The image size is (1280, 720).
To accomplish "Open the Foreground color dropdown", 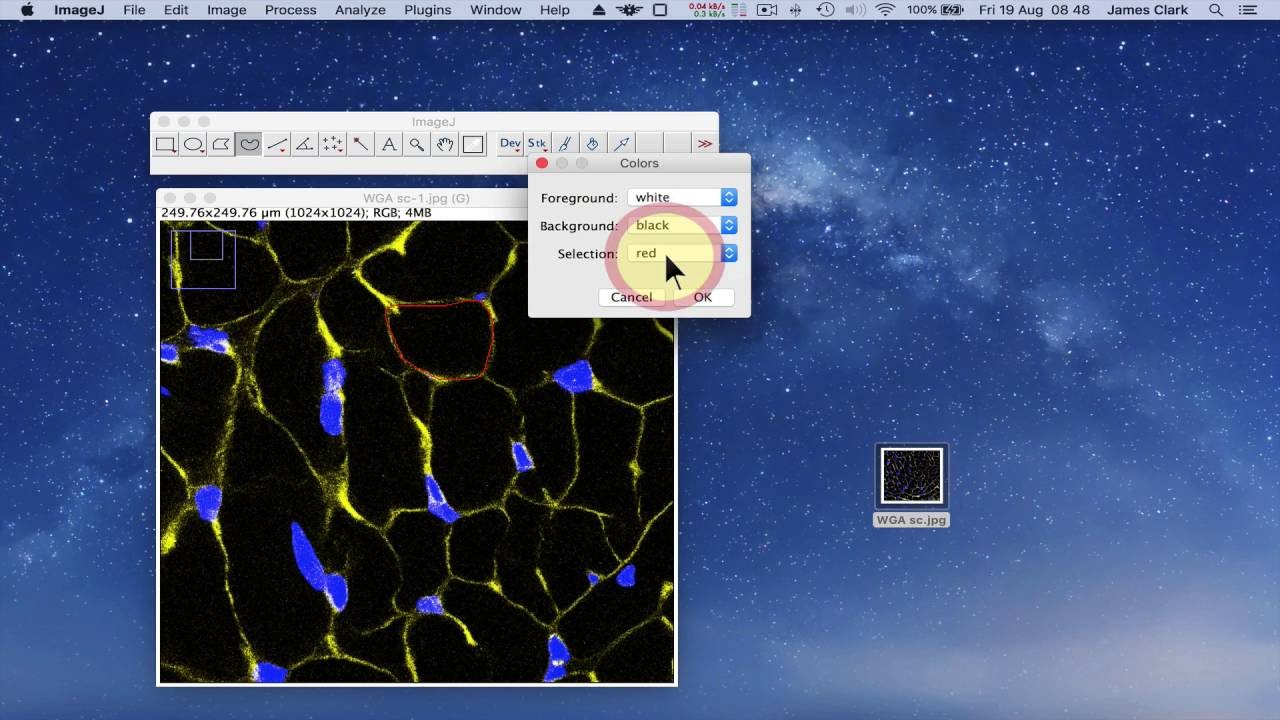I will [x=682, y=197].
